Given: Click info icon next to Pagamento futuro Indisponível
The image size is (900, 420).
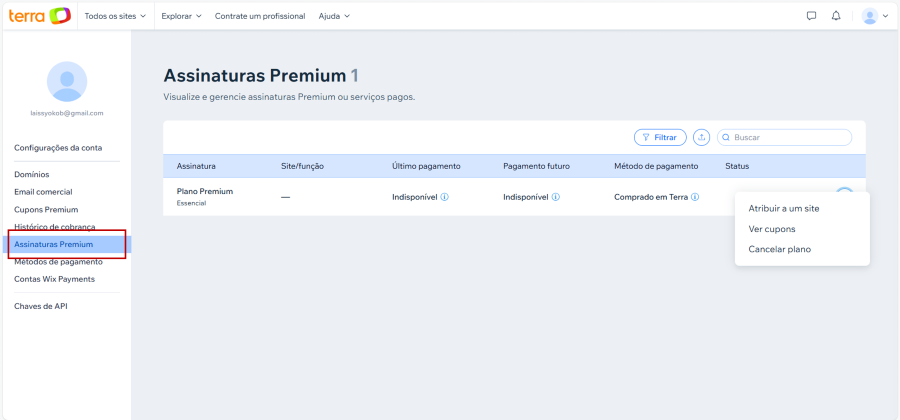Looking at the screenshot, I should [556, 197].
